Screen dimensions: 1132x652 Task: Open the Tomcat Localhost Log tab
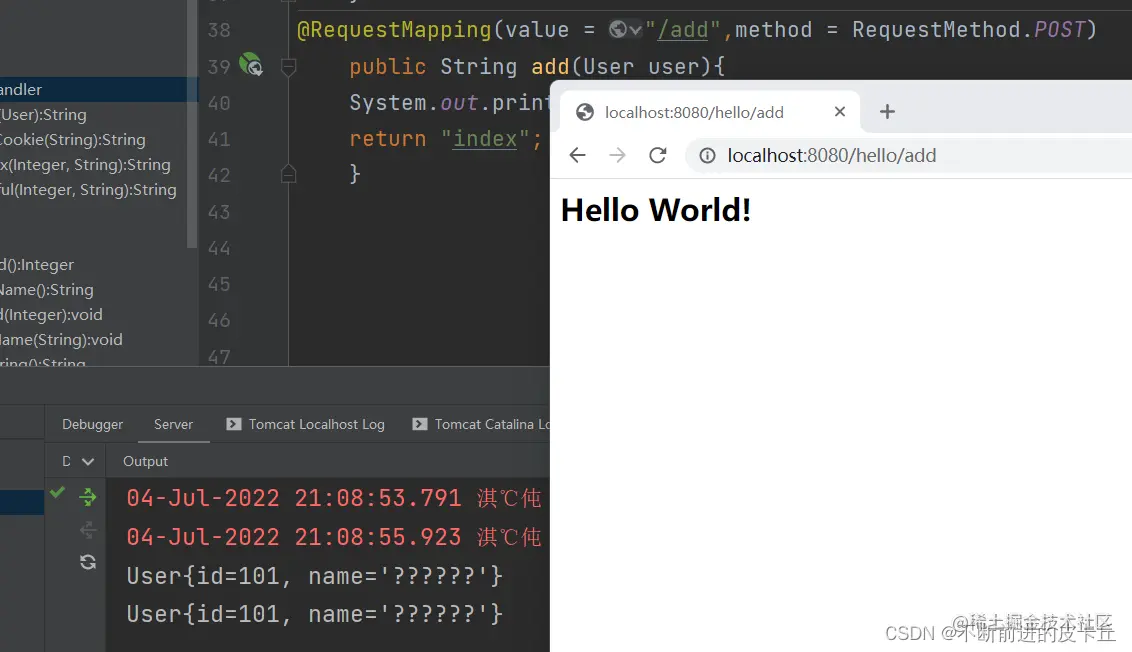pos(305,424)
